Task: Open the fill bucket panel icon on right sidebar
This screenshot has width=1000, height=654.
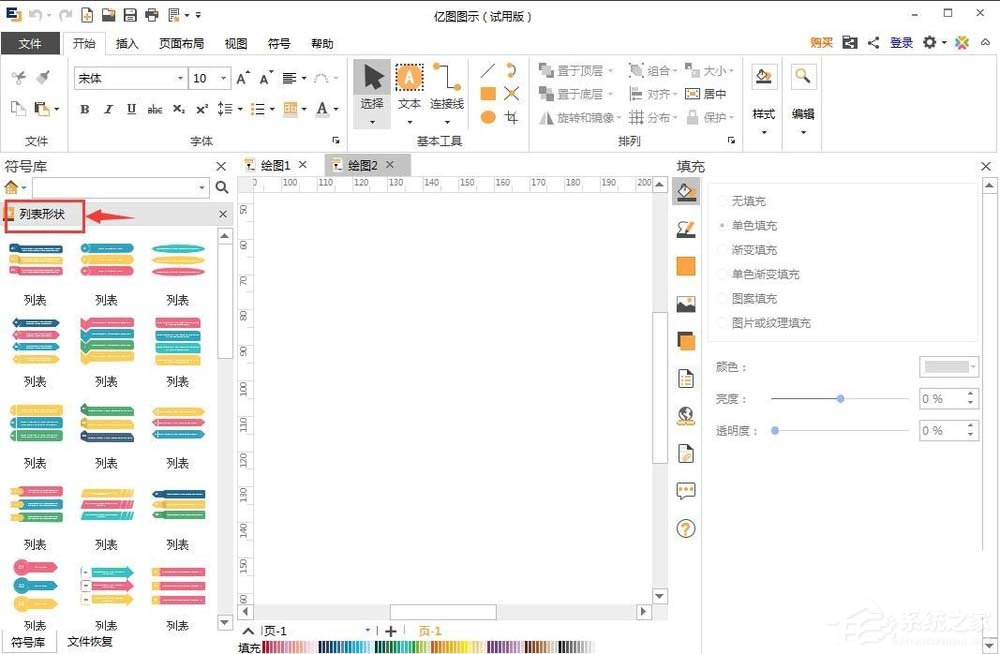Action: click(x=686, y=193)
